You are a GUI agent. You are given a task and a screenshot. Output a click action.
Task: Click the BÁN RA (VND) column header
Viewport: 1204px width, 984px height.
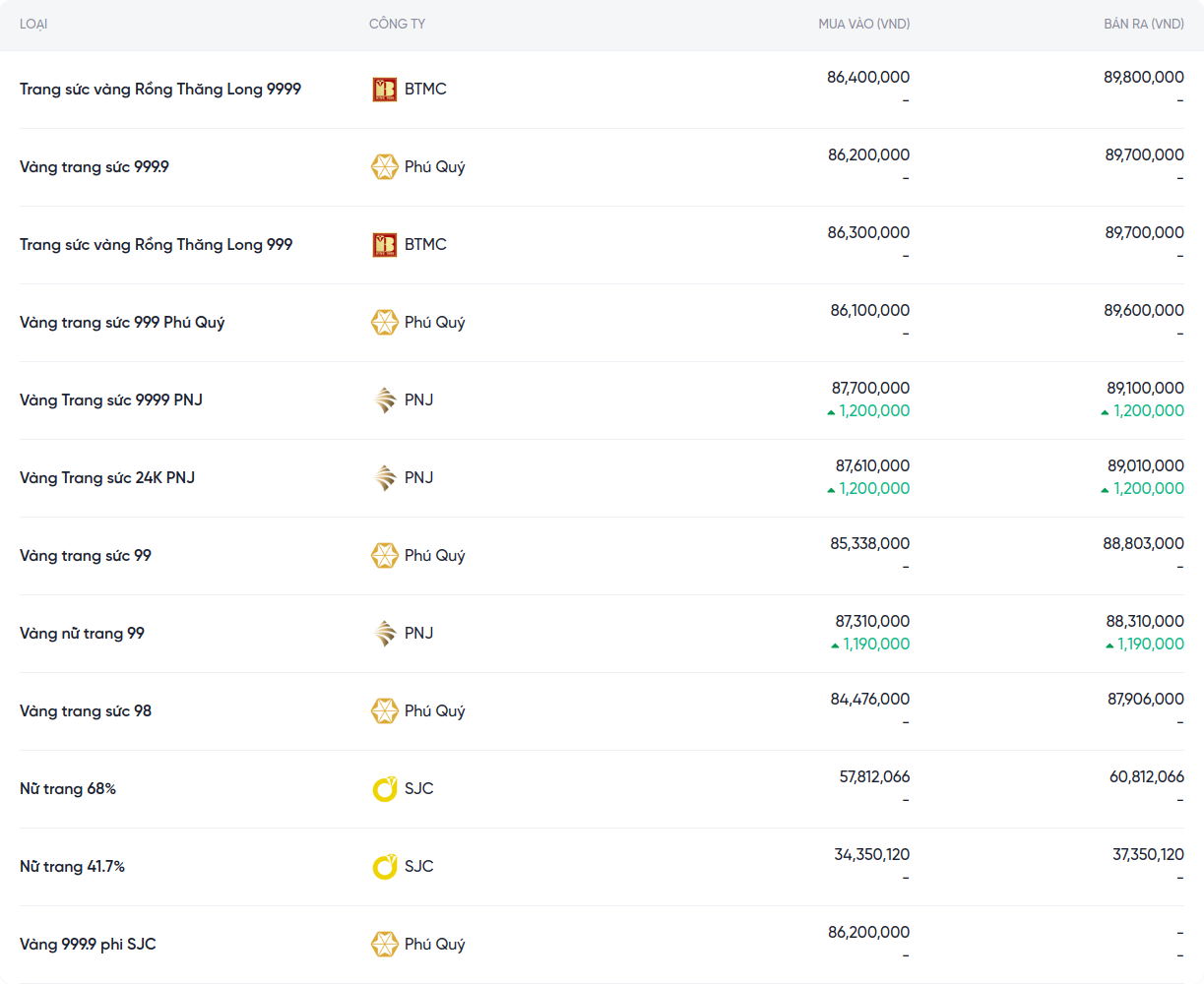(1143, 24)
